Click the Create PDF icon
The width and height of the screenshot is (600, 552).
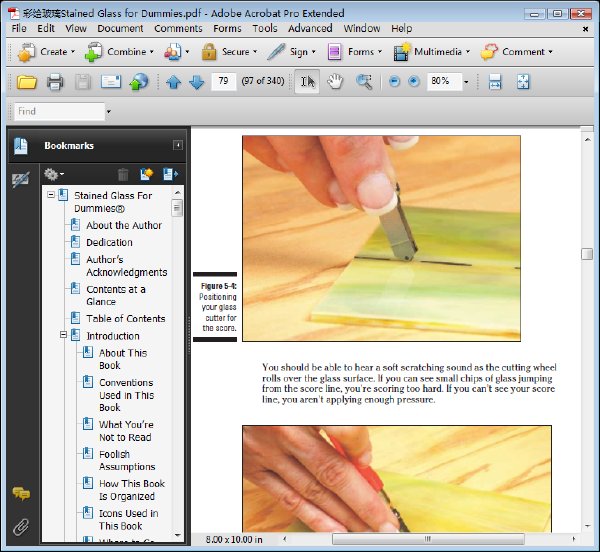26,52
